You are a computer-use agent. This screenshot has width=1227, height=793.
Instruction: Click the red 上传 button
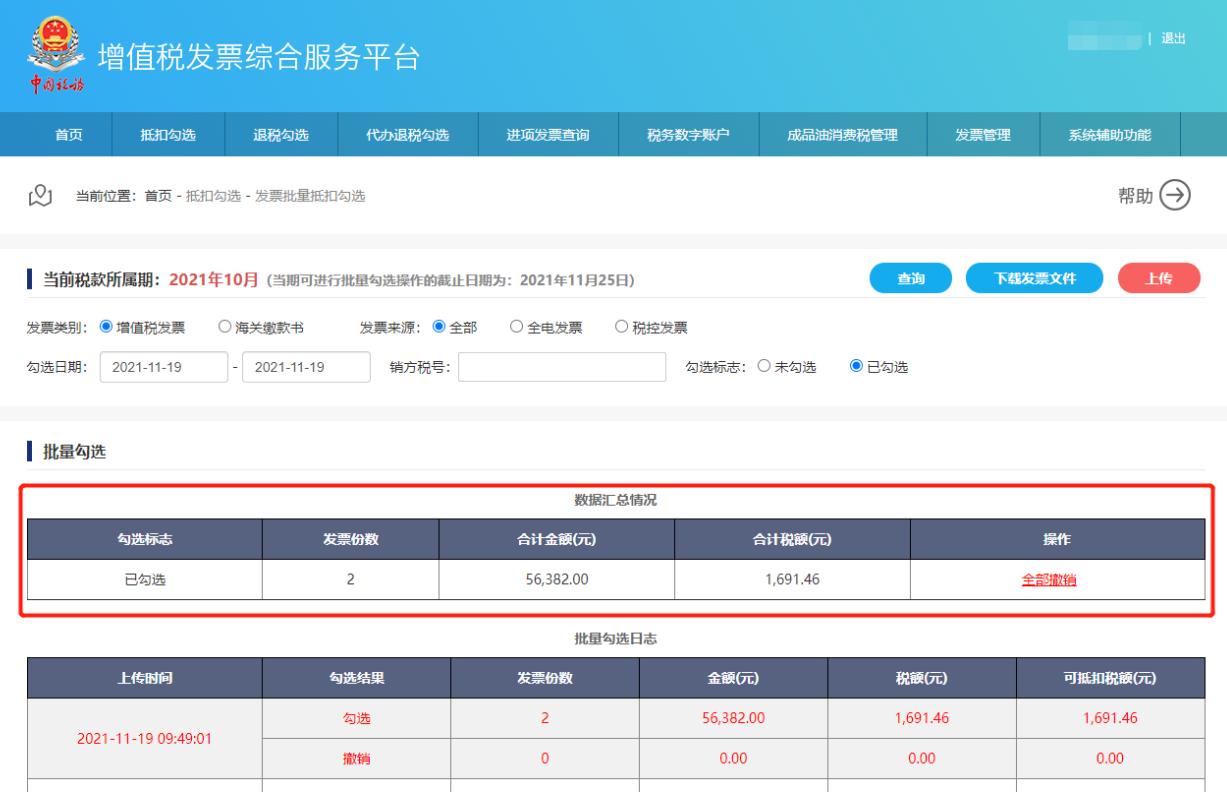1157,279
